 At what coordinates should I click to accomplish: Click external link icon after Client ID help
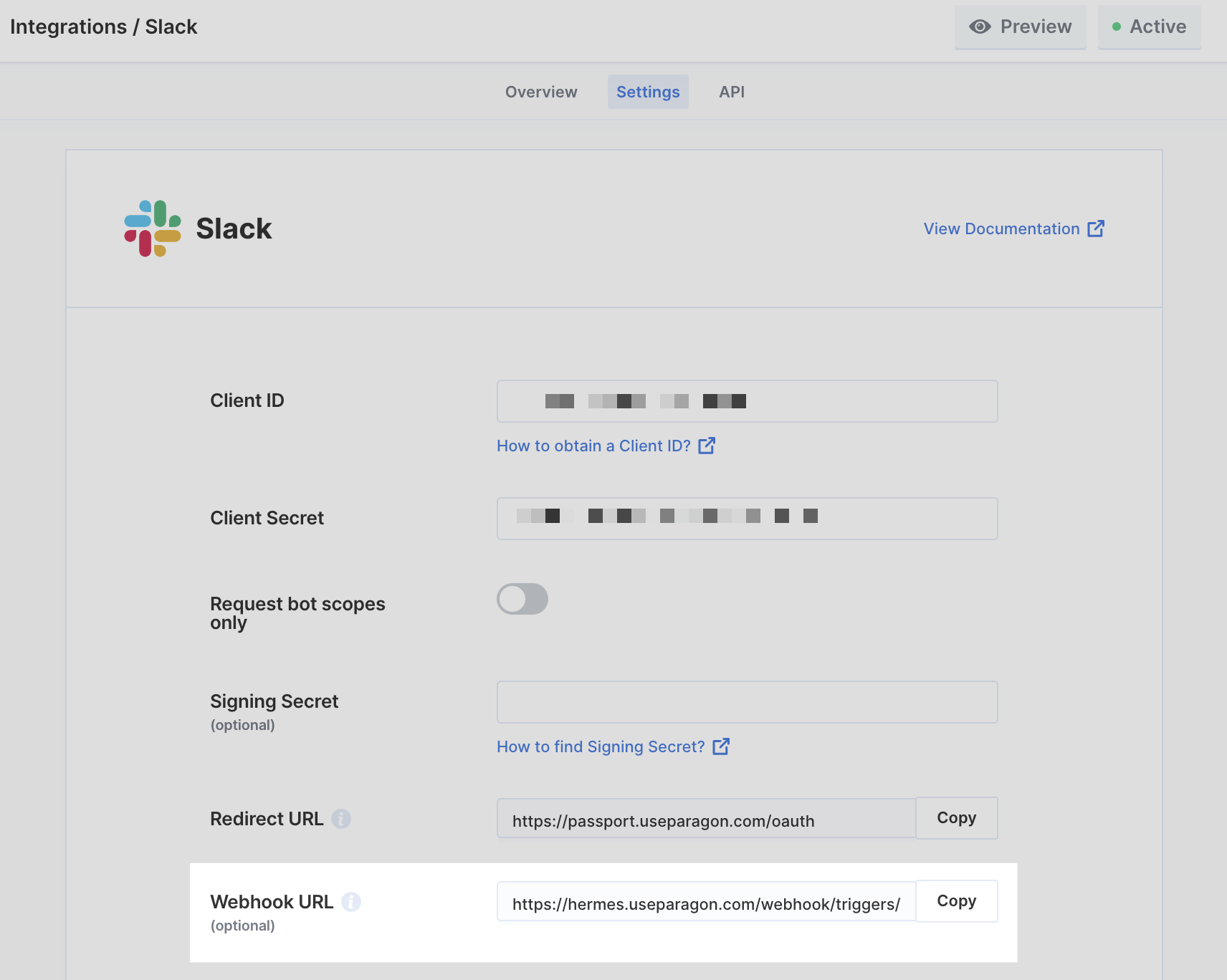click(707, 446)
